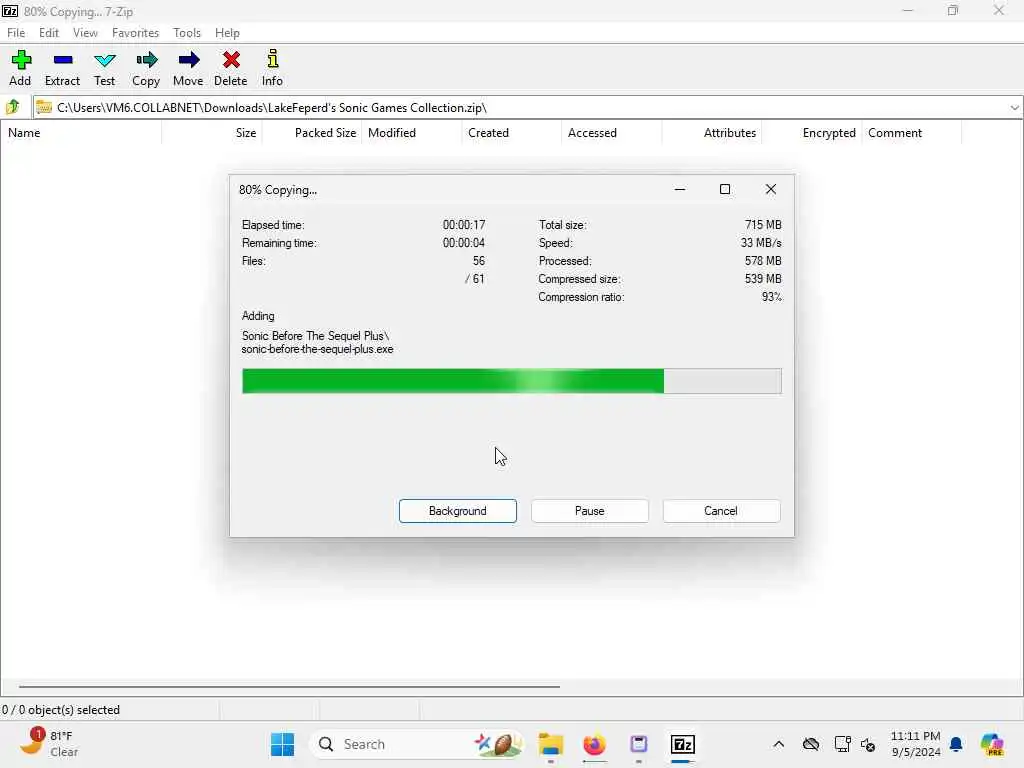Open the Edit menu
Image resolution: width=1024 pixels, height=768 pixels.
coord(49,33)
